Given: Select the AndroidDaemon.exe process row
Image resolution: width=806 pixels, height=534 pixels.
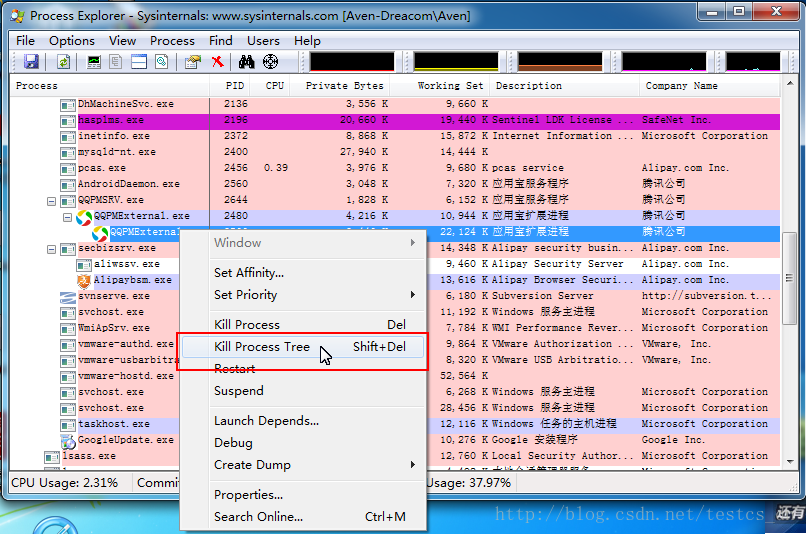Looking at the screenshot, I should tap(395, 184).
